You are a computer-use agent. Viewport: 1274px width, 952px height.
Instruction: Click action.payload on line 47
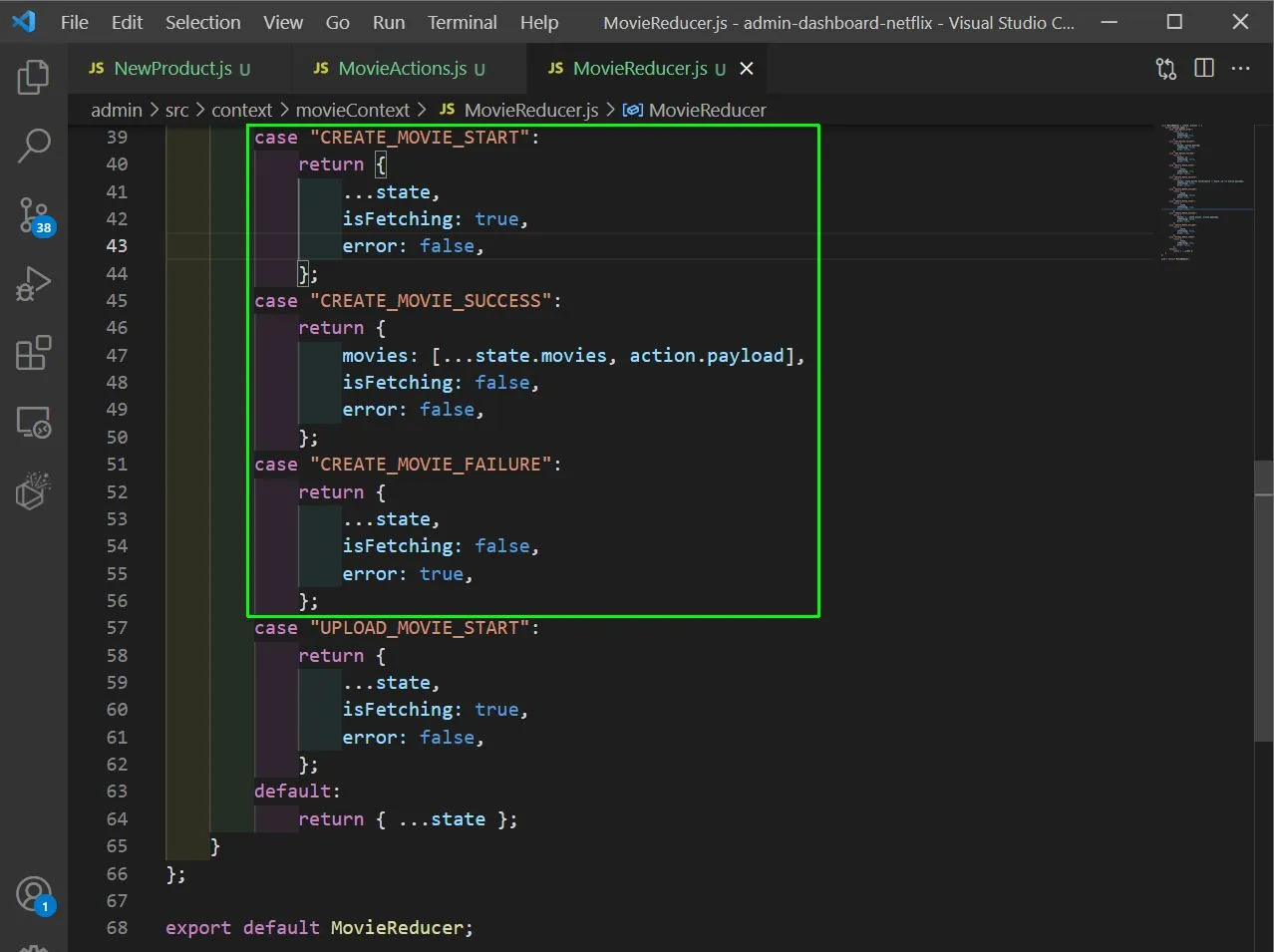click(x=707, y=356)
